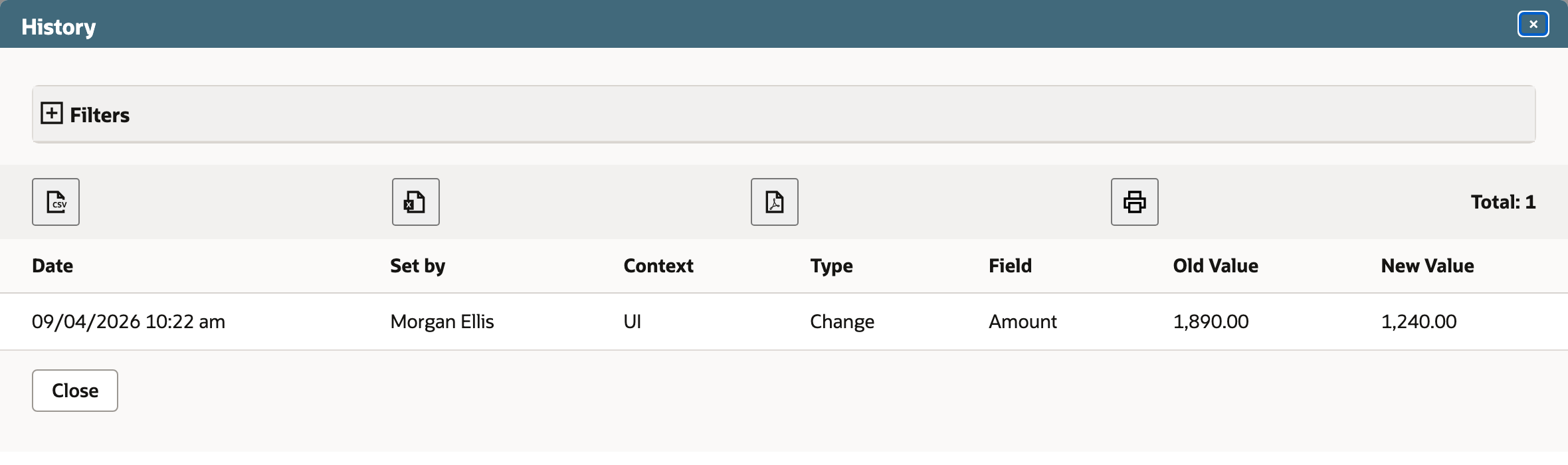Click the Close button at bottom

click(75, 391)
